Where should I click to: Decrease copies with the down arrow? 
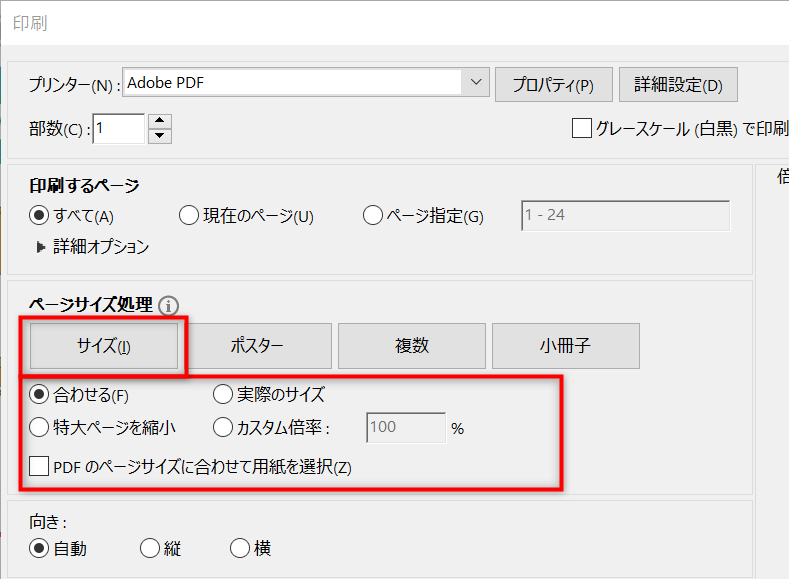pyautogui.click(x=160, y=137)
